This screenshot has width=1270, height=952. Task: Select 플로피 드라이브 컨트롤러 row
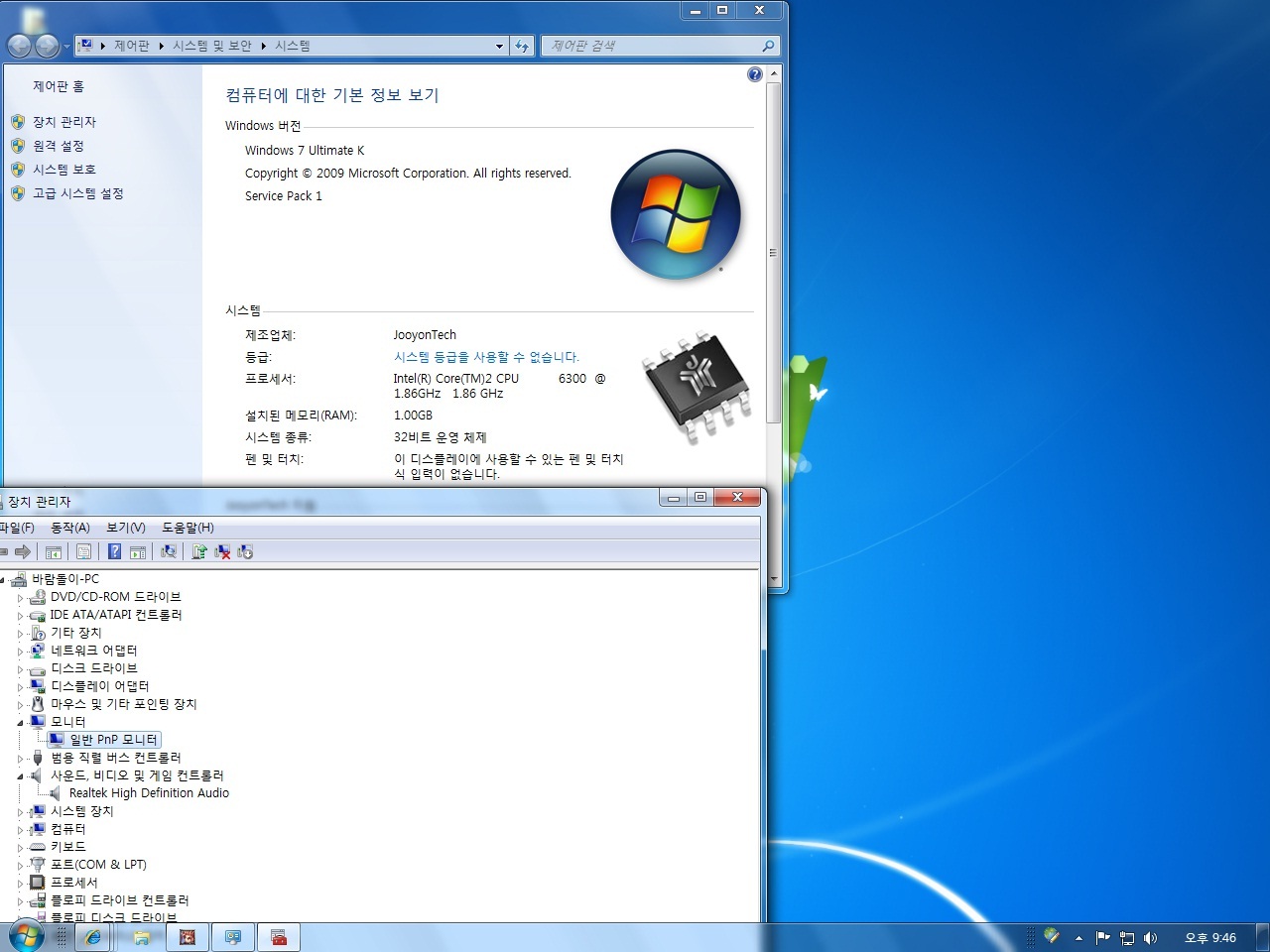click(x=120, y=900)
